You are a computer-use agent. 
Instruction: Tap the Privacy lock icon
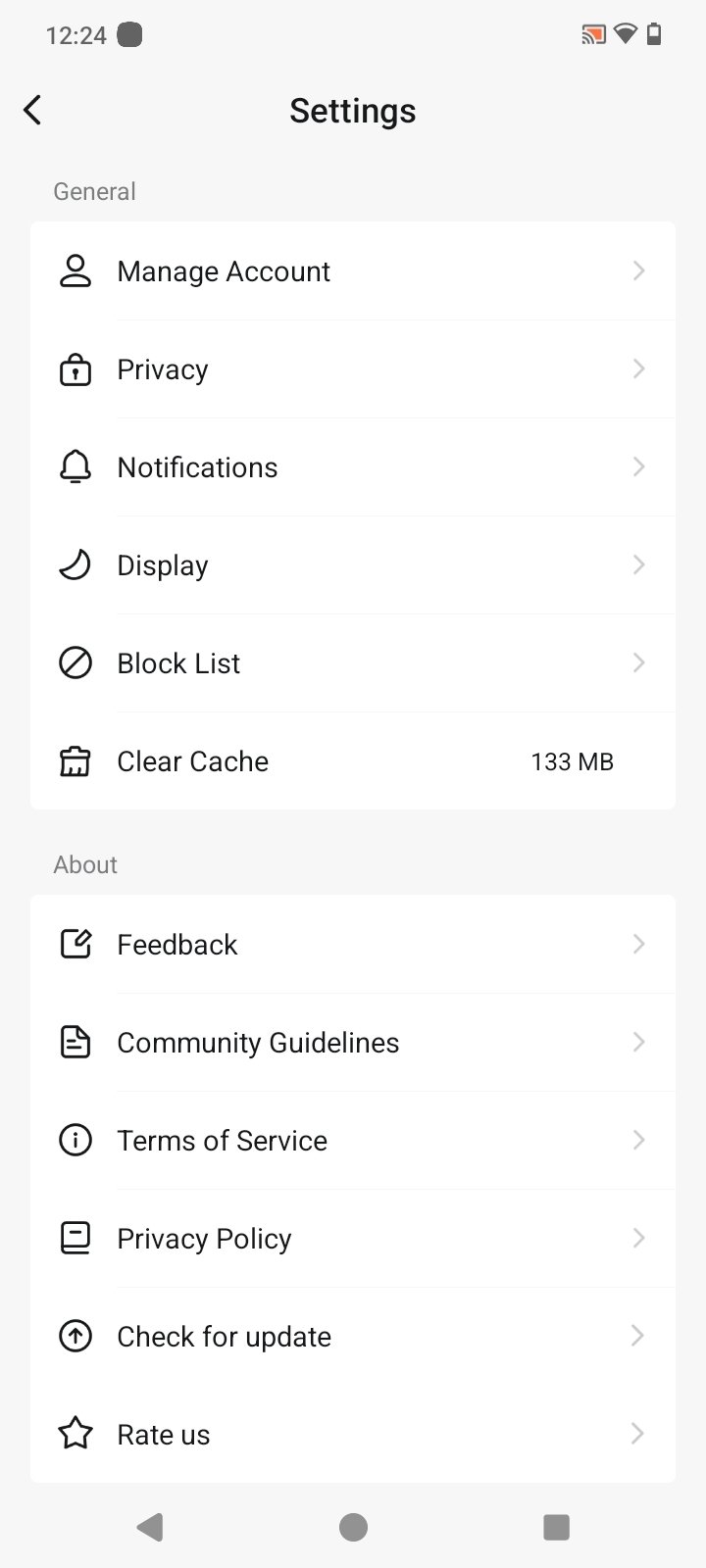pos(76,369)
